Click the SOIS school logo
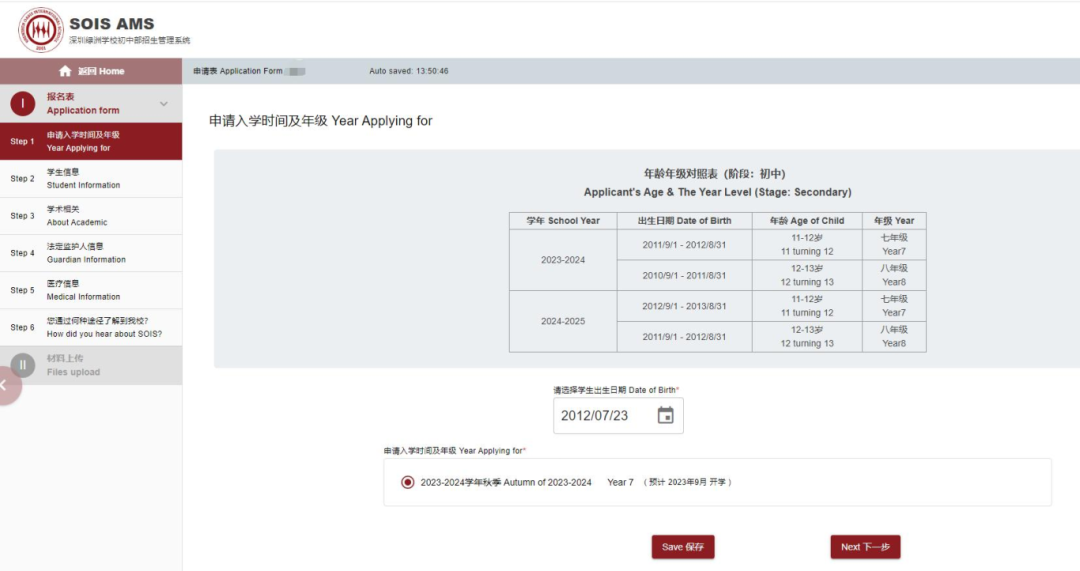Viewport: 1080px width, 571px height. click(40, 30)
